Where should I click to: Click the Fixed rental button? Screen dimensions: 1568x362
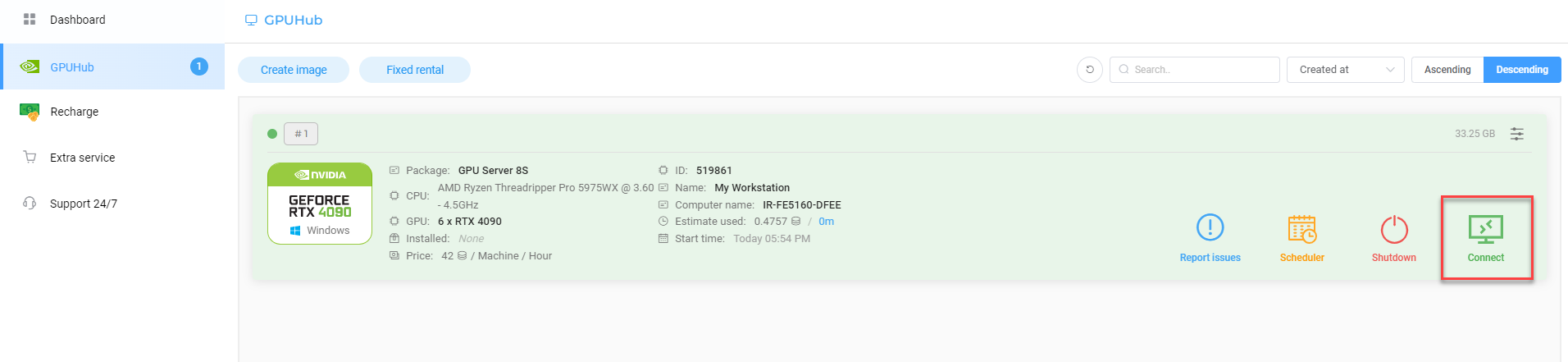tap(415, 70)
